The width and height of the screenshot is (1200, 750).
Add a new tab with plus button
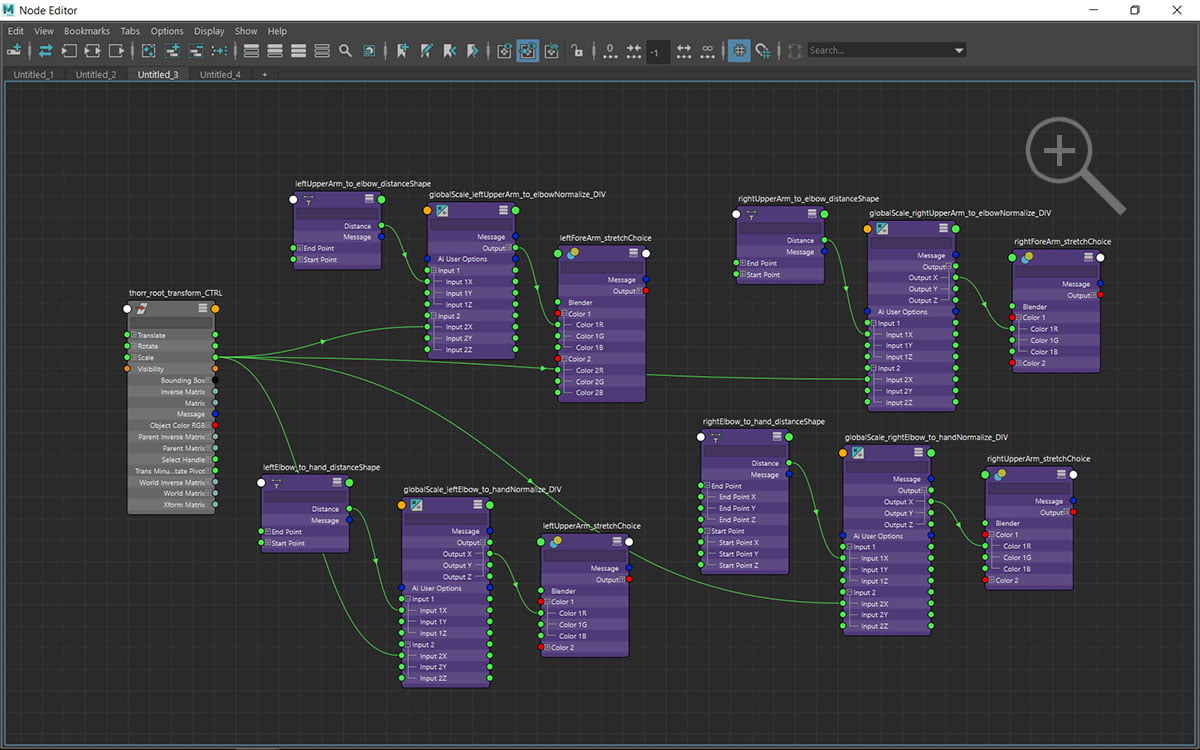pyautogui.click(x=264, y=75)
